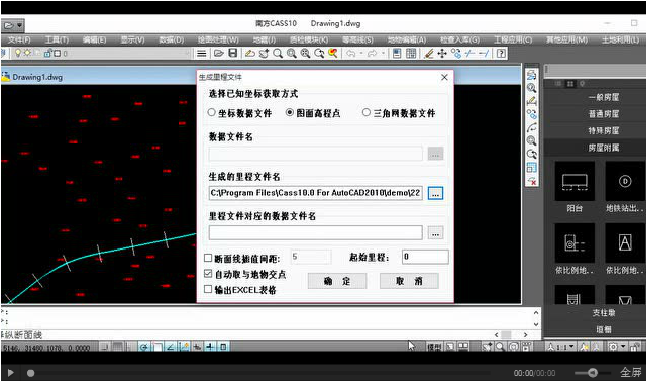Expand the 房屋附属 panel category
Viewport: 646px width, 381px height.
tap(604, 147)
